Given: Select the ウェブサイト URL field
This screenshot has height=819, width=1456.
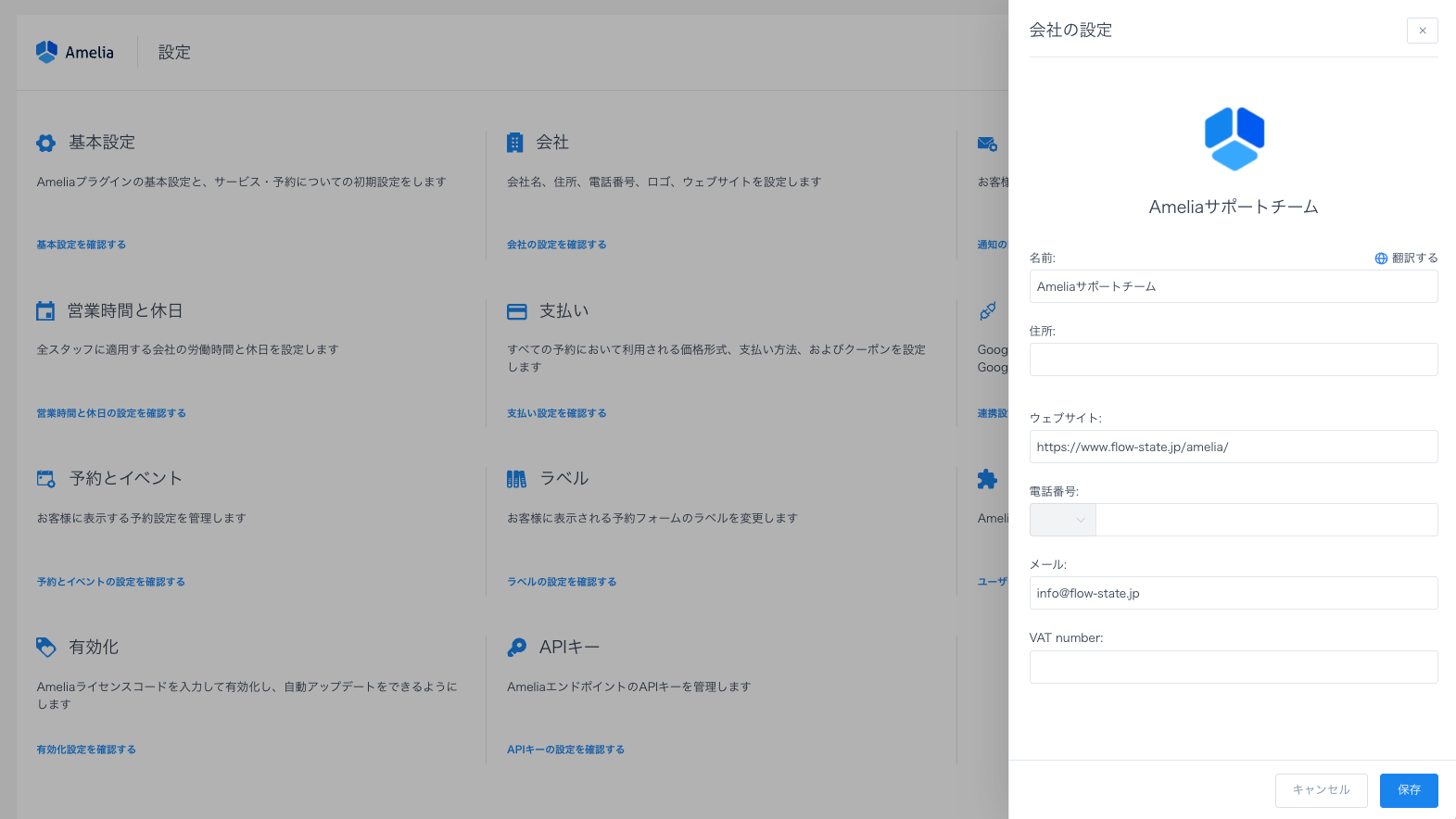Looking at the screenshot, I should coord(1233,447).
